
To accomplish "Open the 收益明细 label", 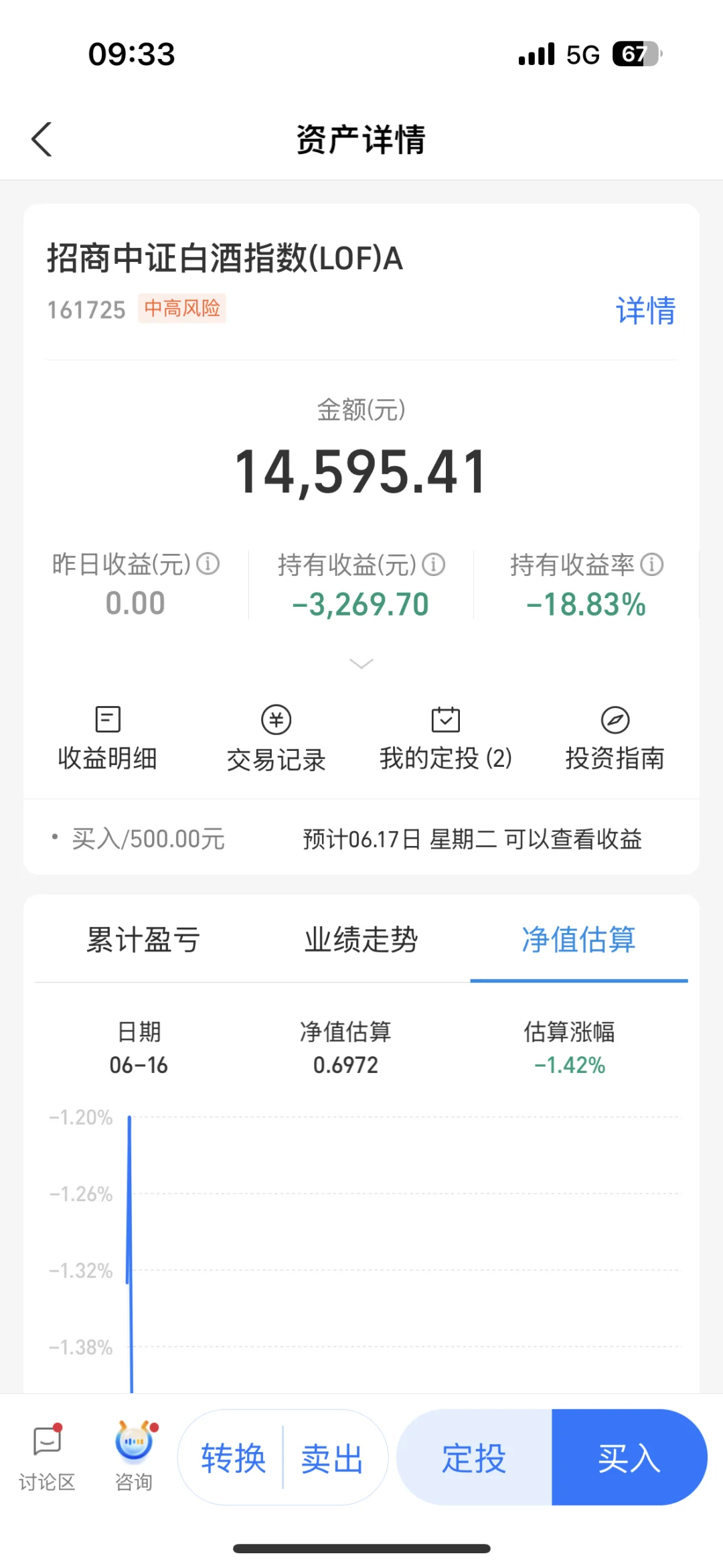I will pos(108,759).
